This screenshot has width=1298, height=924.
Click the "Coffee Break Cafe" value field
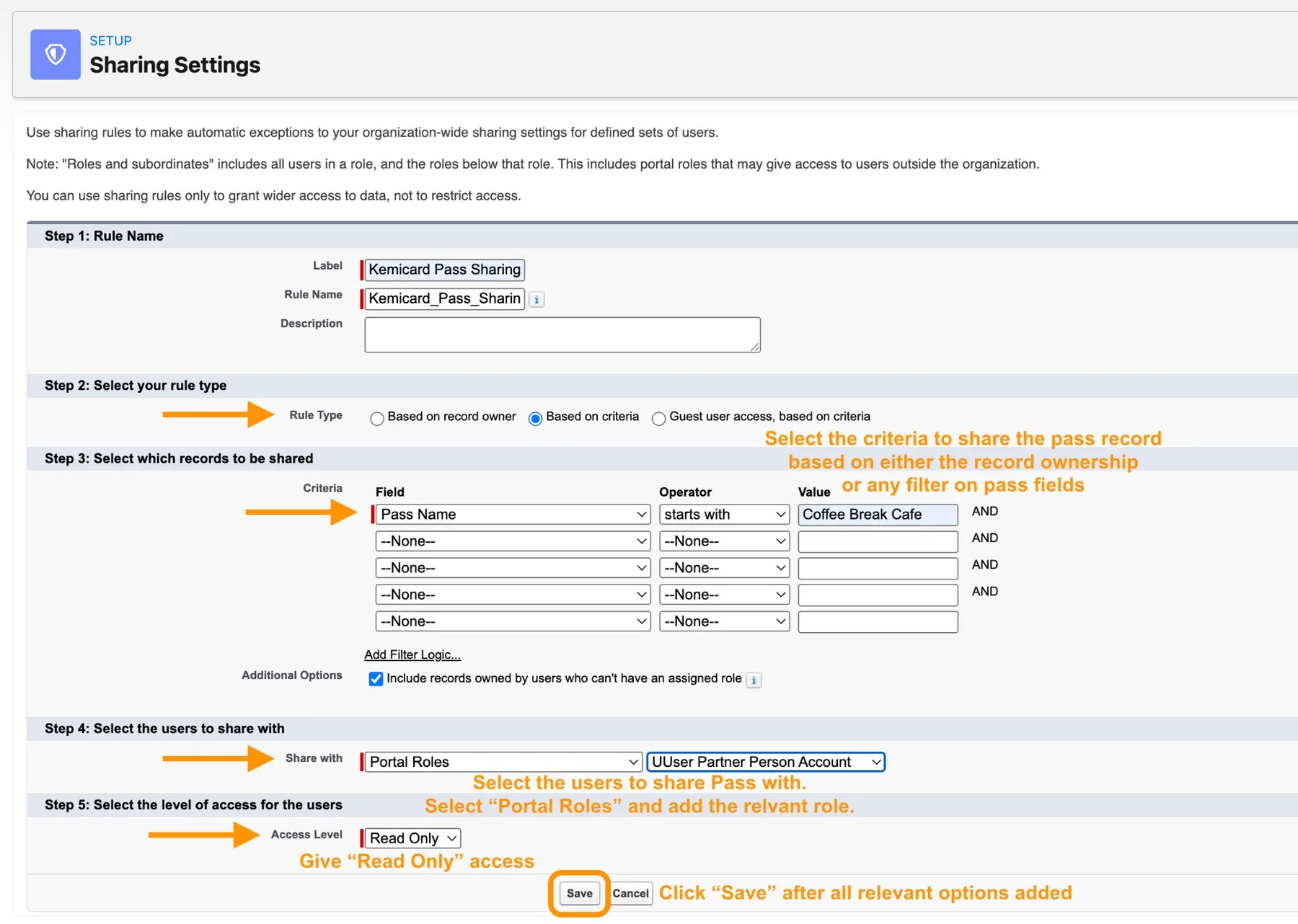point(878,515)
